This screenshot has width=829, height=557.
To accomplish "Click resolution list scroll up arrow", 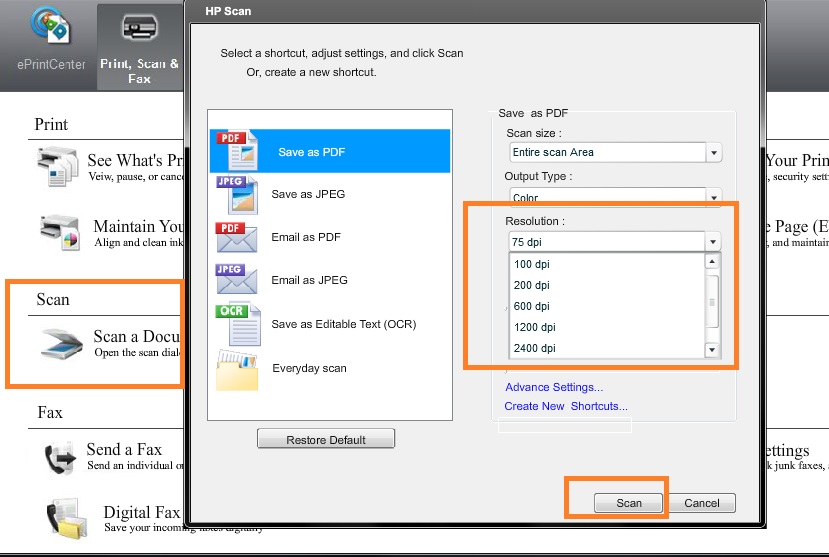I will [712, 262].
